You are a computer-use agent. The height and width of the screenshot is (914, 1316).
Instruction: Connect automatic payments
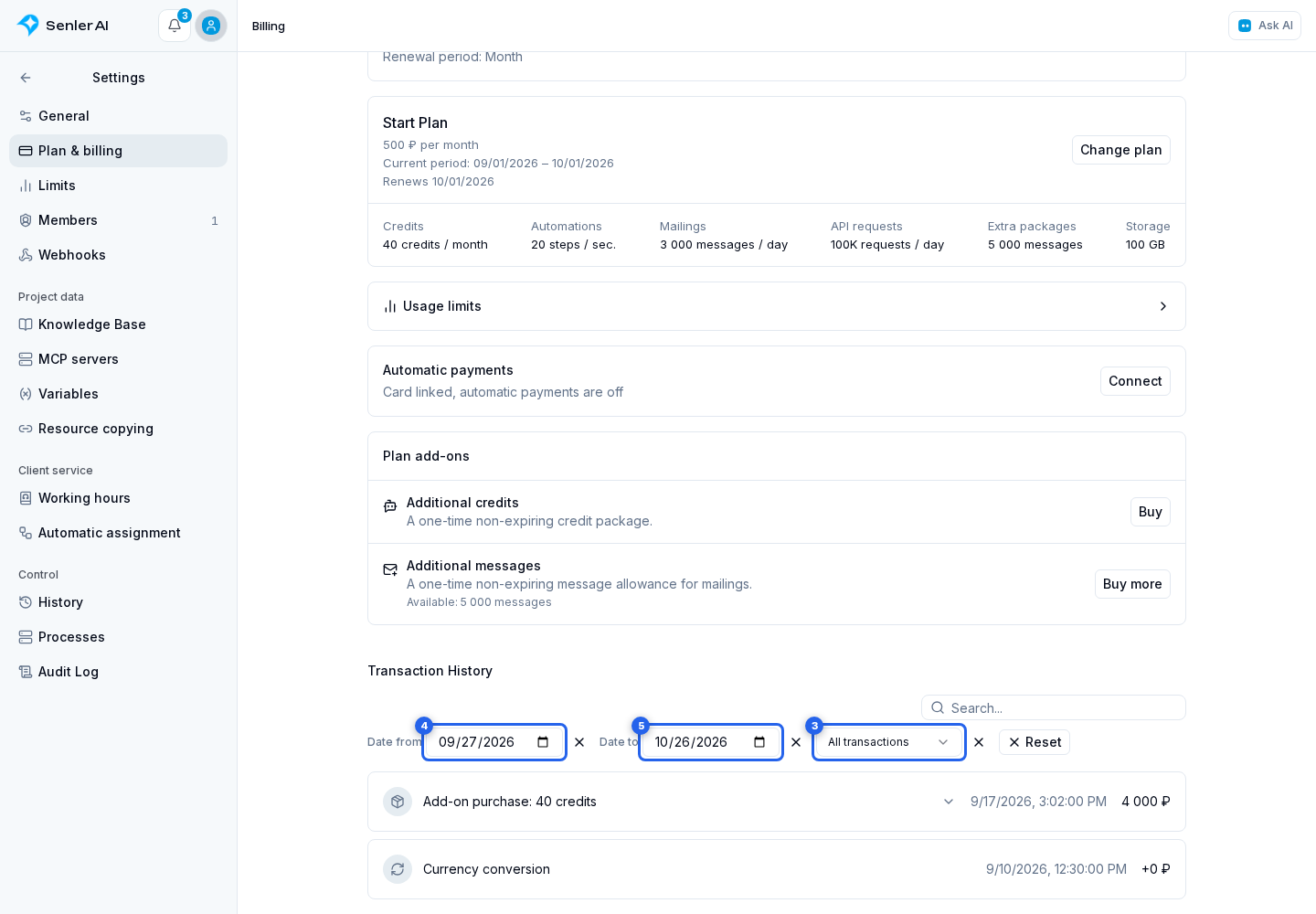(x=1135, y=381)
